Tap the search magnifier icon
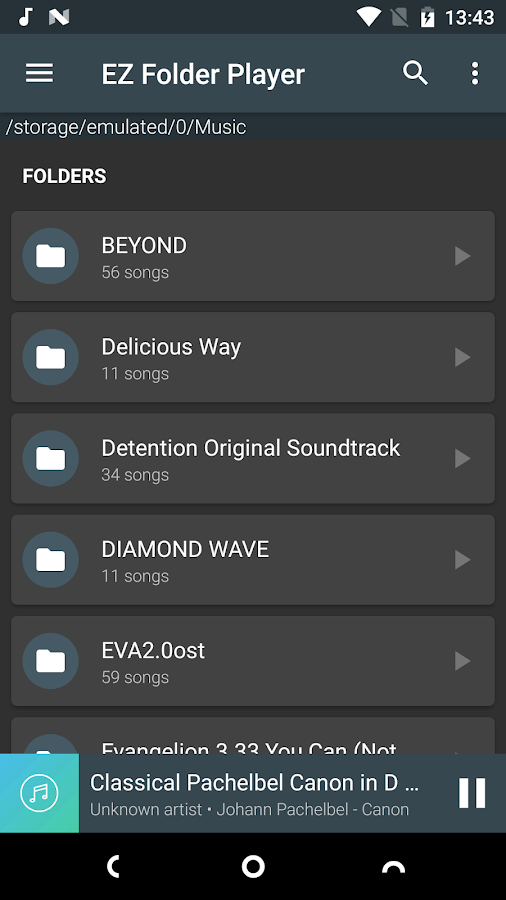Viewport: 506px width, 900px height. coord(415,73)
